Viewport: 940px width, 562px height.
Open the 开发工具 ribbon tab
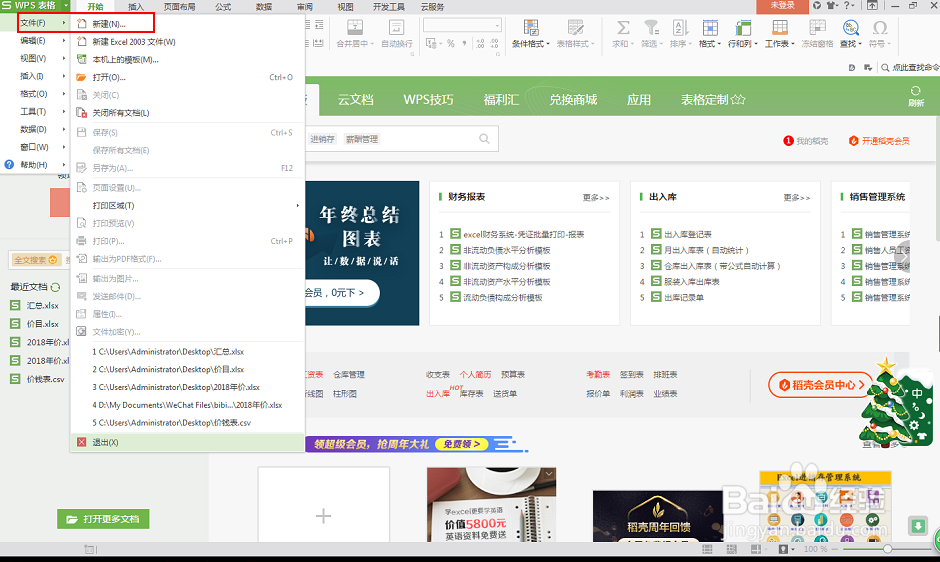click(x=388, y=7)
